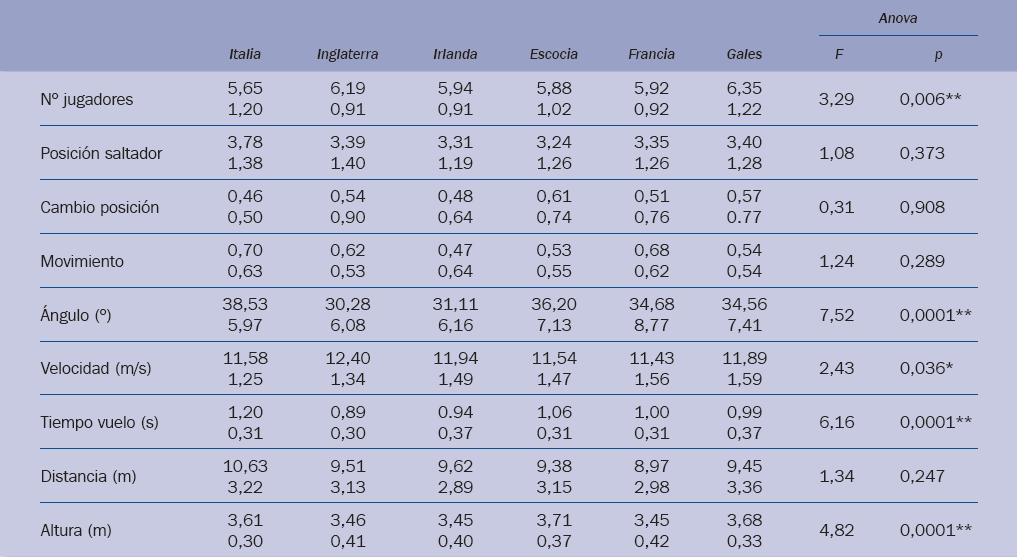
Task: Select the Nº jugadores row label
Action: click(x=87, y=99)
